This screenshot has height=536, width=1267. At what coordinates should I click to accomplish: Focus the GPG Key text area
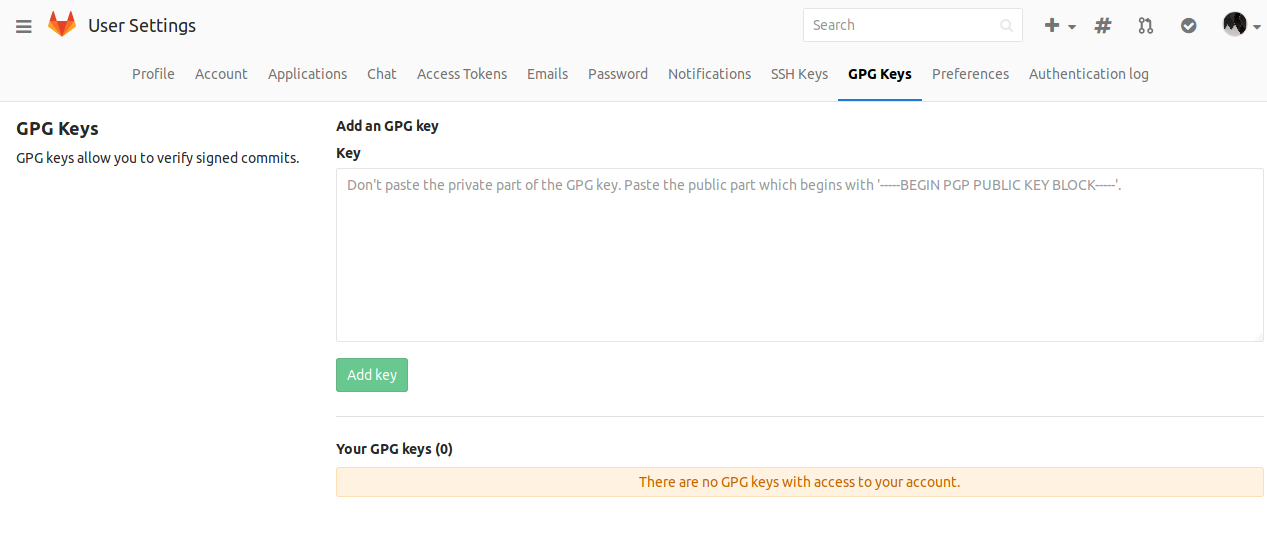(x=799, y=255)
